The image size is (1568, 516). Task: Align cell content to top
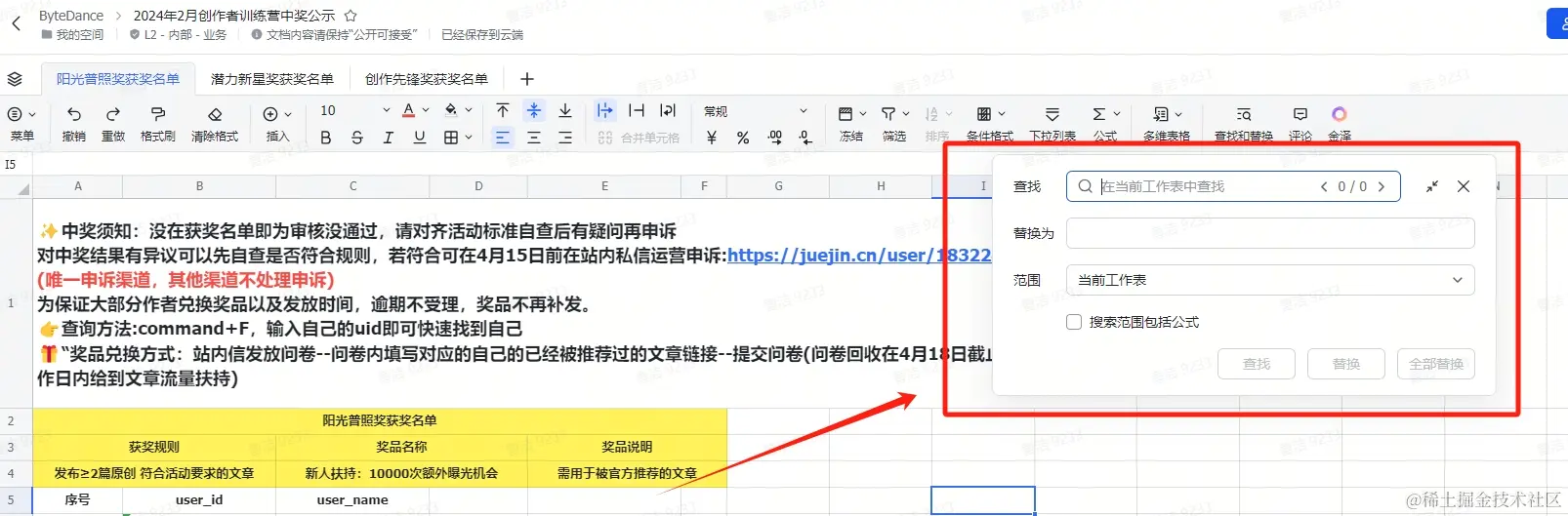tap(502, 110)
